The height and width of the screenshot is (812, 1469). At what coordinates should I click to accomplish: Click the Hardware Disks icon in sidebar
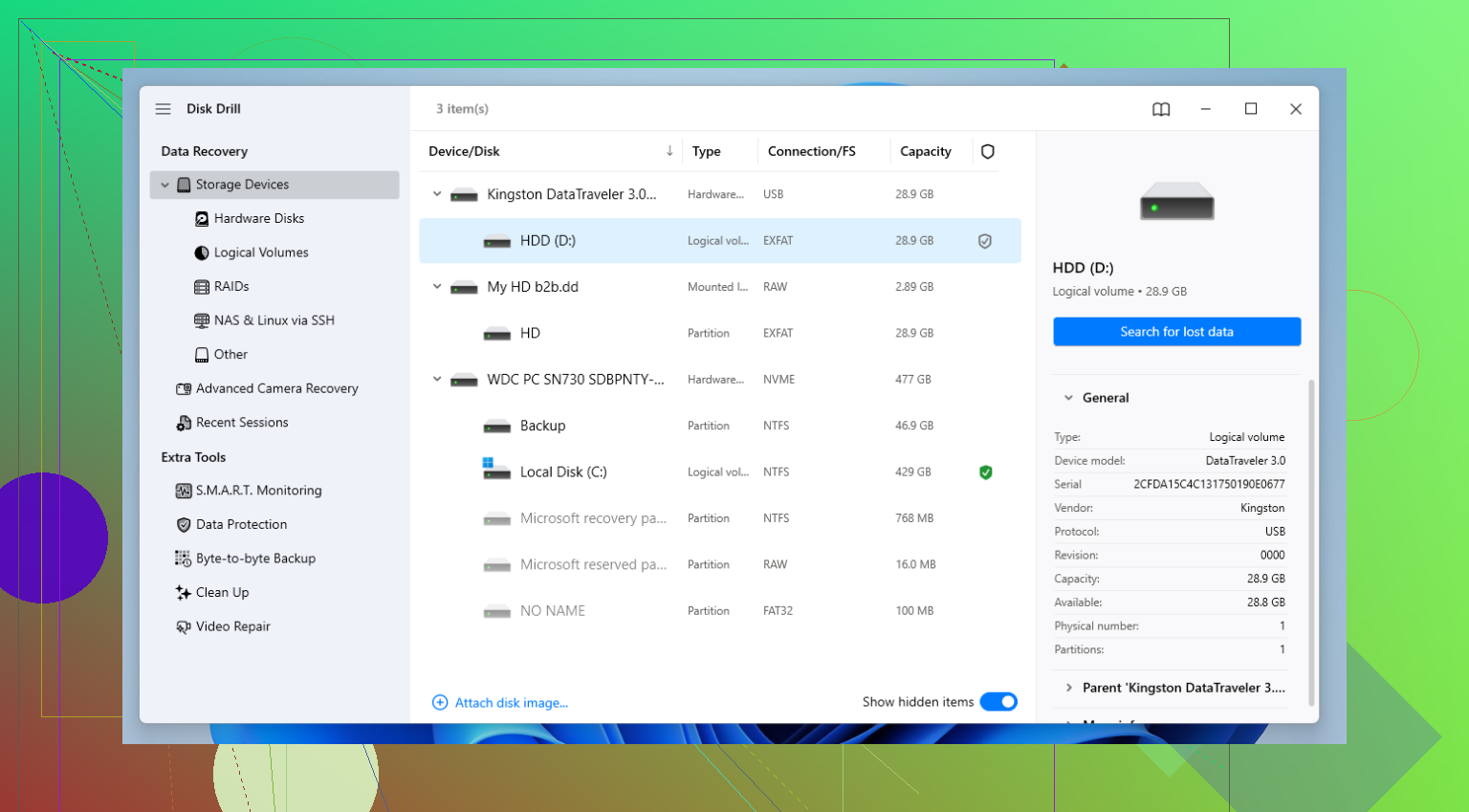202,219
